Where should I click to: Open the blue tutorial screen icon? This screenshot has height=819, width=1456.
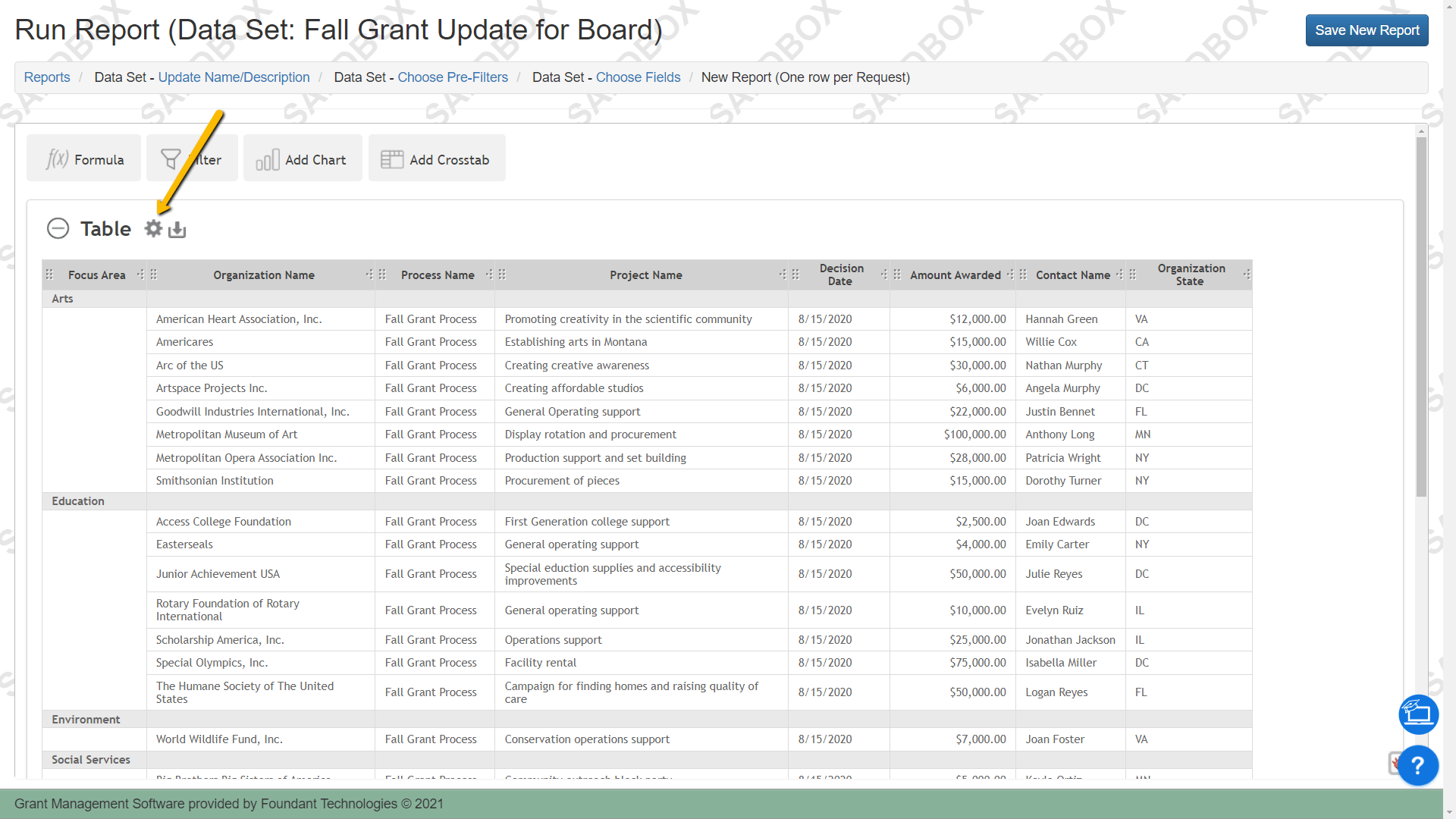tap(1418, 714)
